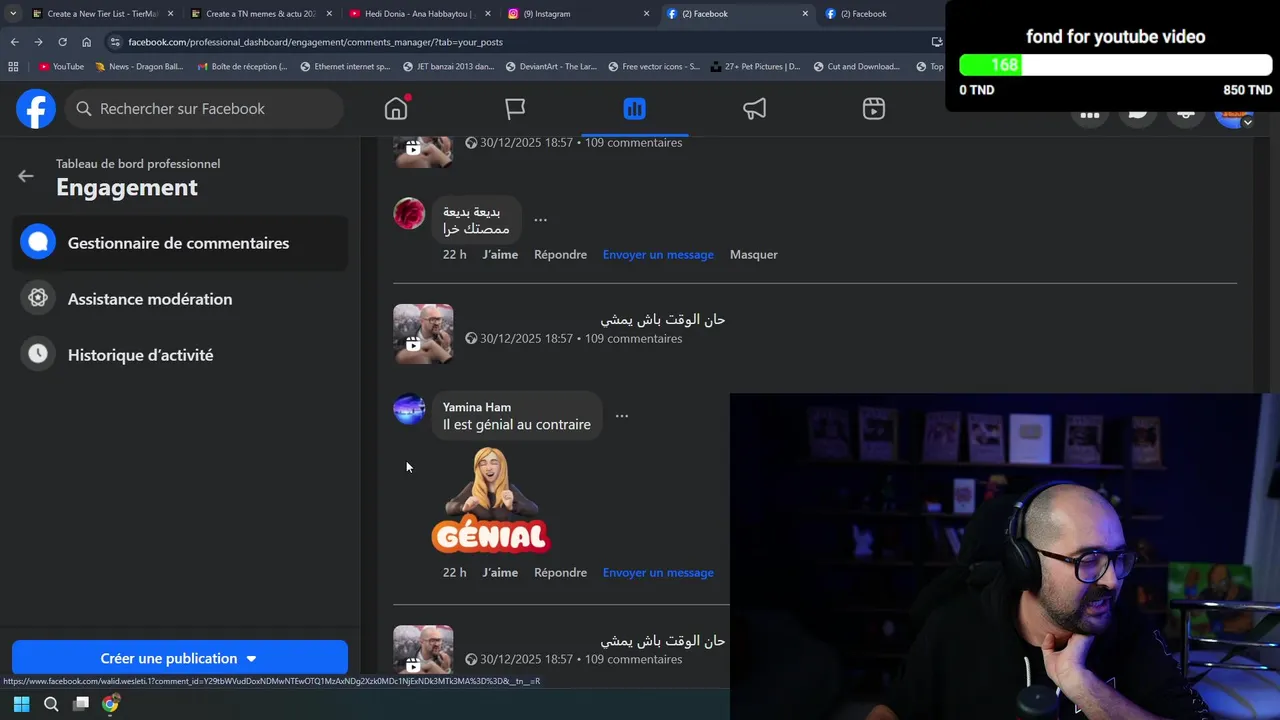Click the GÉNIAL sticker in Yamina's comment

pos(491,500)
